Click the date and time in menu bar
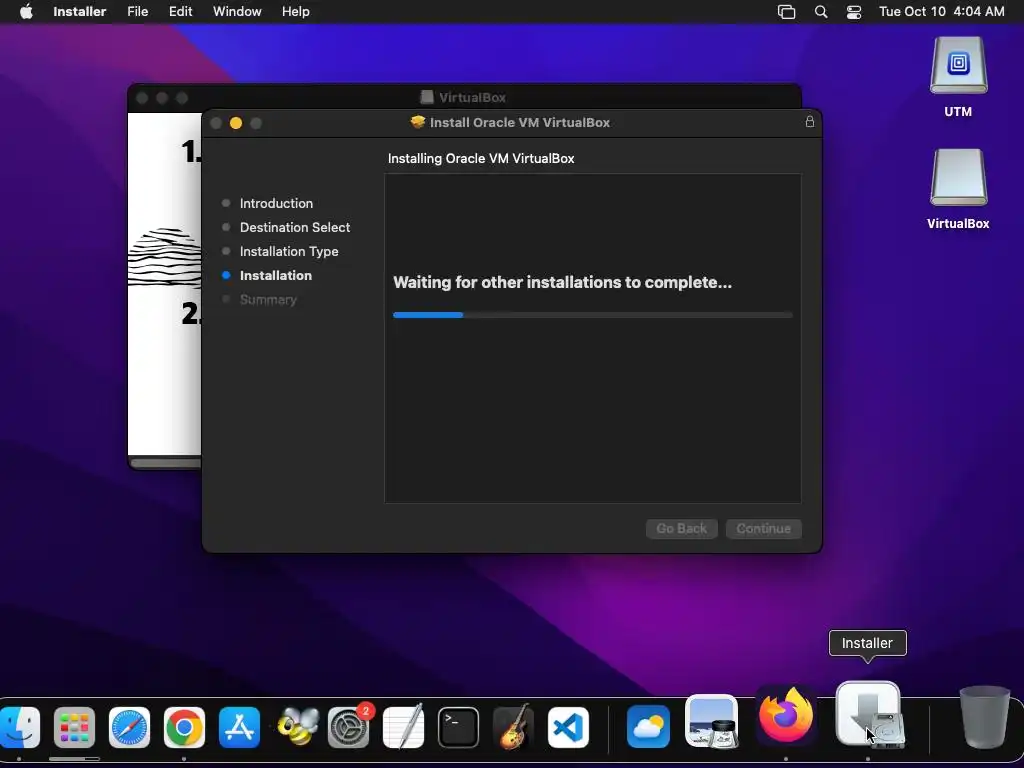The width and height of the screenshot is (1024, 768). 941,11
